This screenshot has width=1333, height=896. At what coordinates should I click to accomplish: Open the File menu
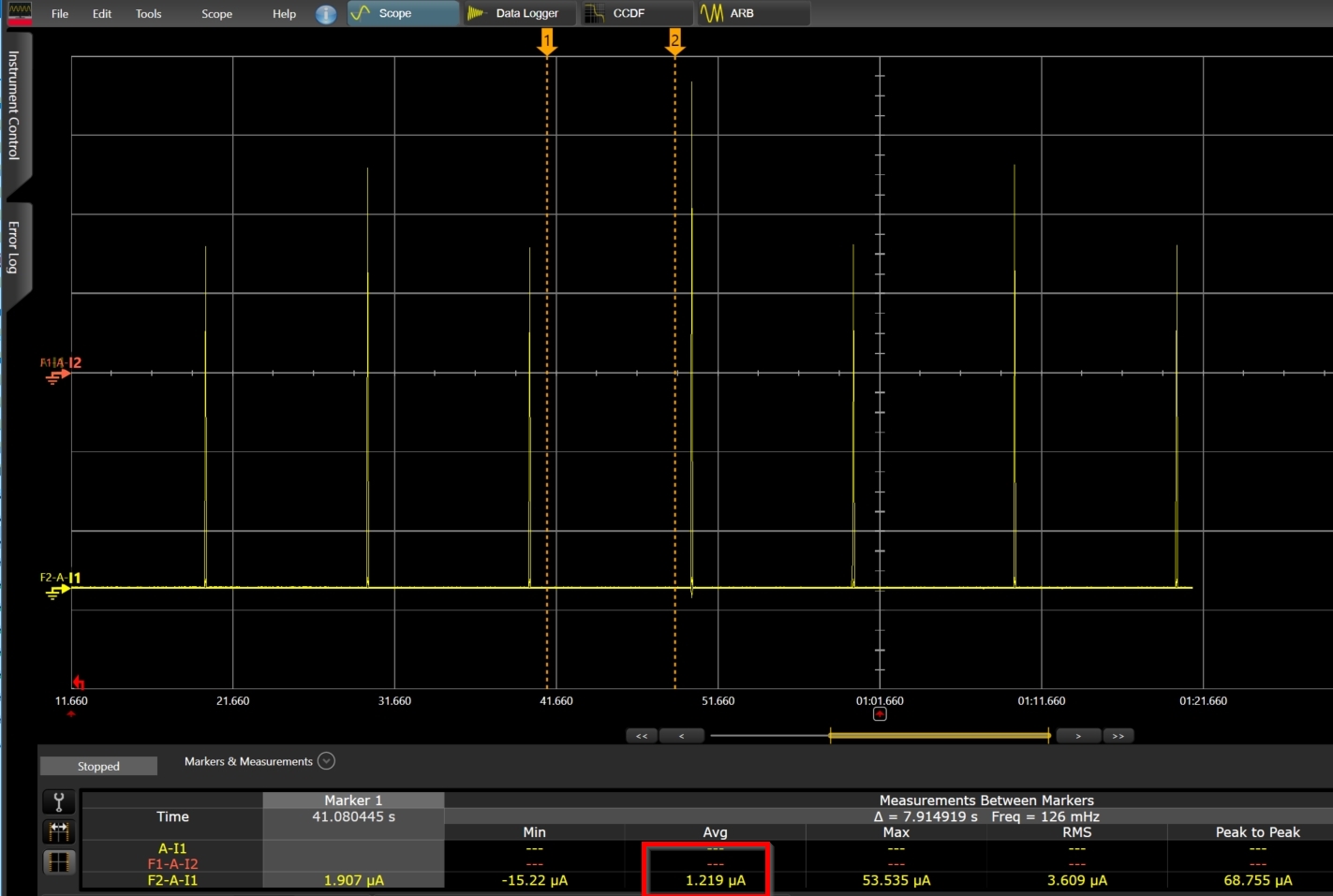[60, 14]
